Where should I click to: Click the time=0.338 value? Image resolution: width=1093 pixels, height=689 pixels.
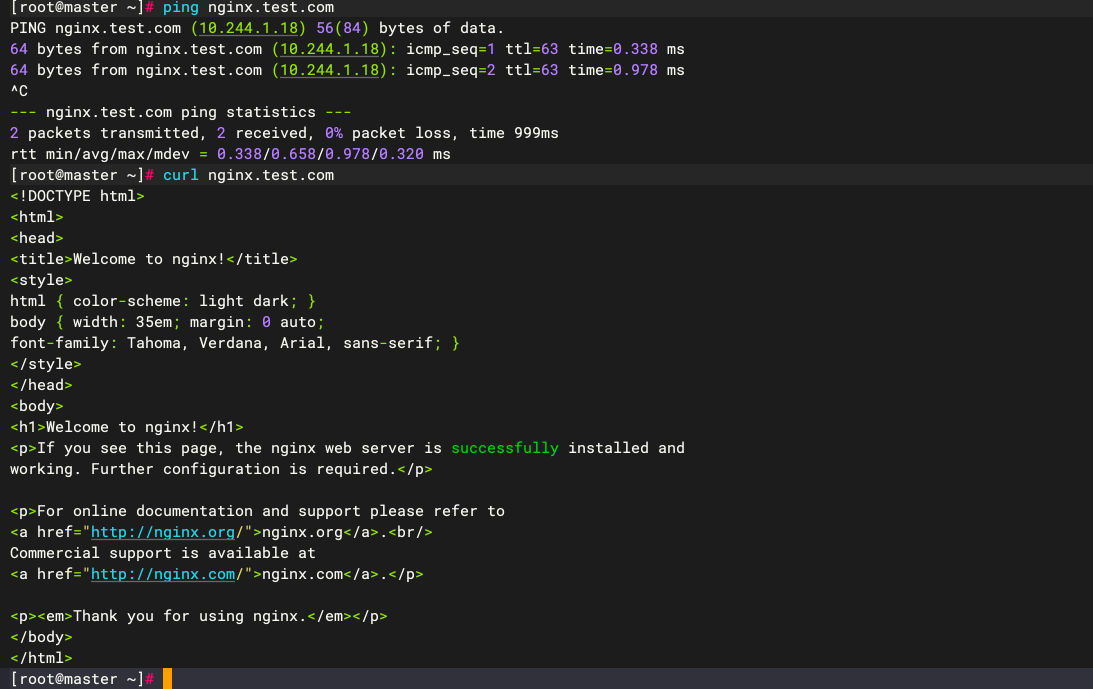click(x=613, y=50)
